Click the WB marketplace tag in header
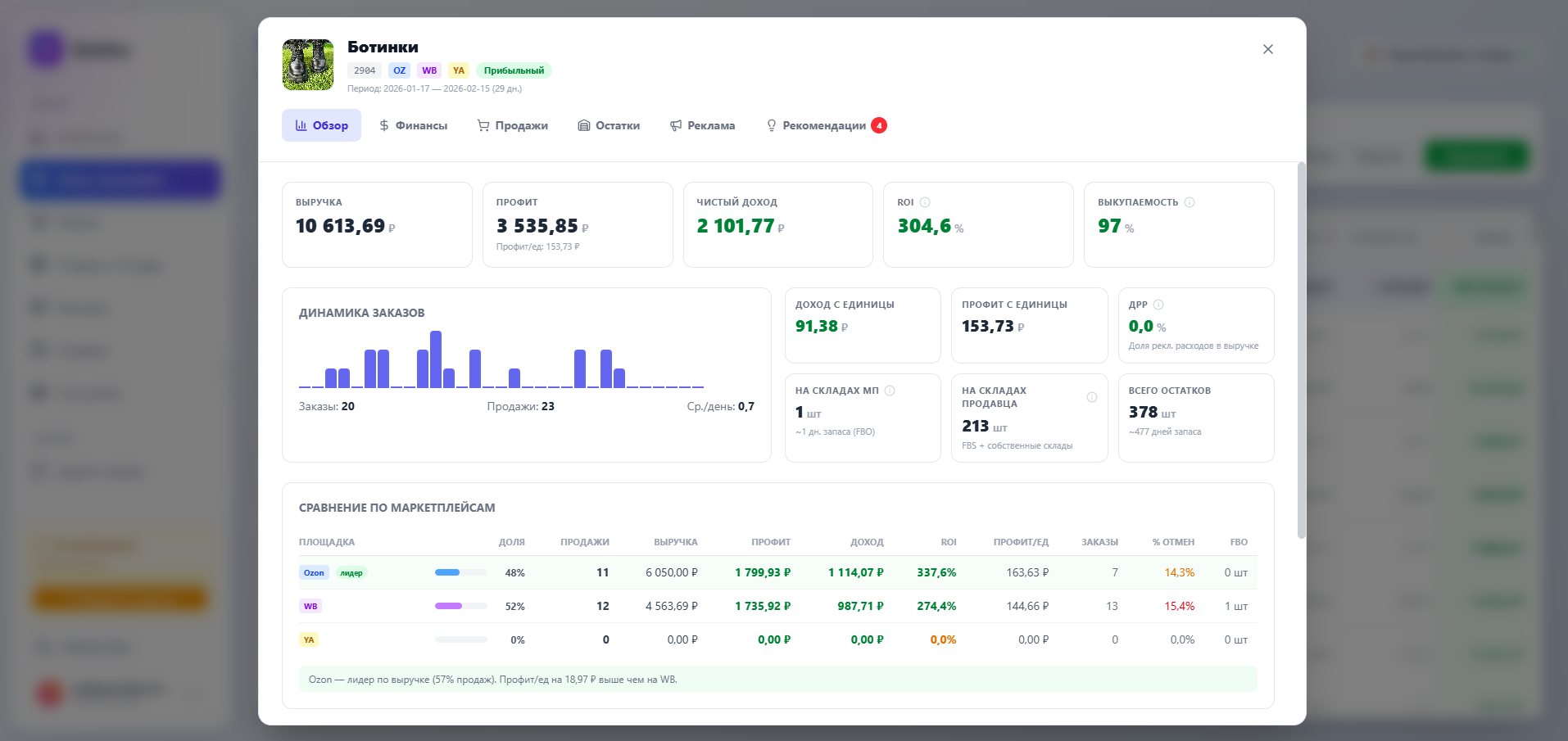Screen dimensions: 1568x741 429,70
